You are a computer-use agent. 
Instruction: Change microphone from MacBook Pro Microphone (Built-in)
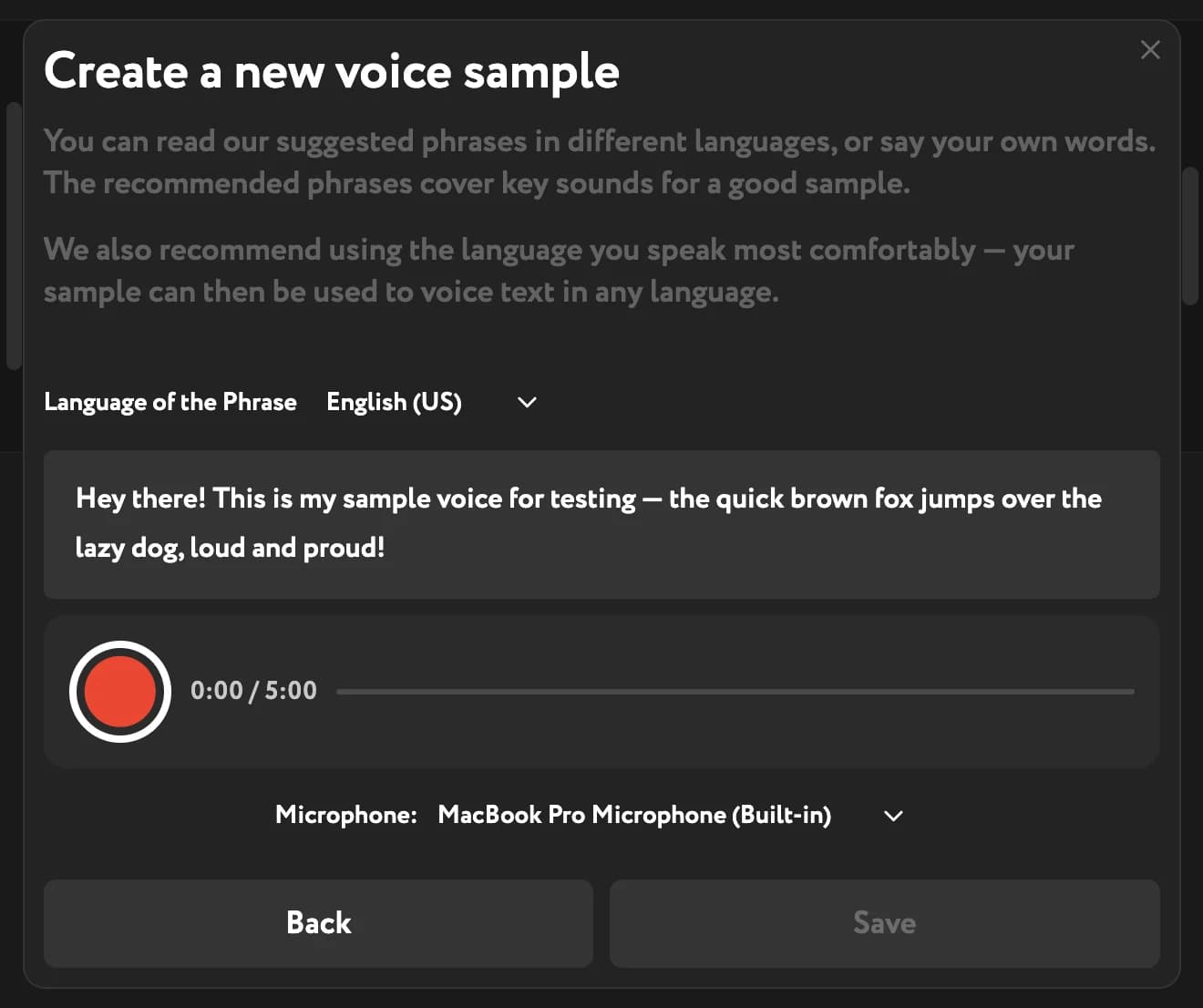635,815
